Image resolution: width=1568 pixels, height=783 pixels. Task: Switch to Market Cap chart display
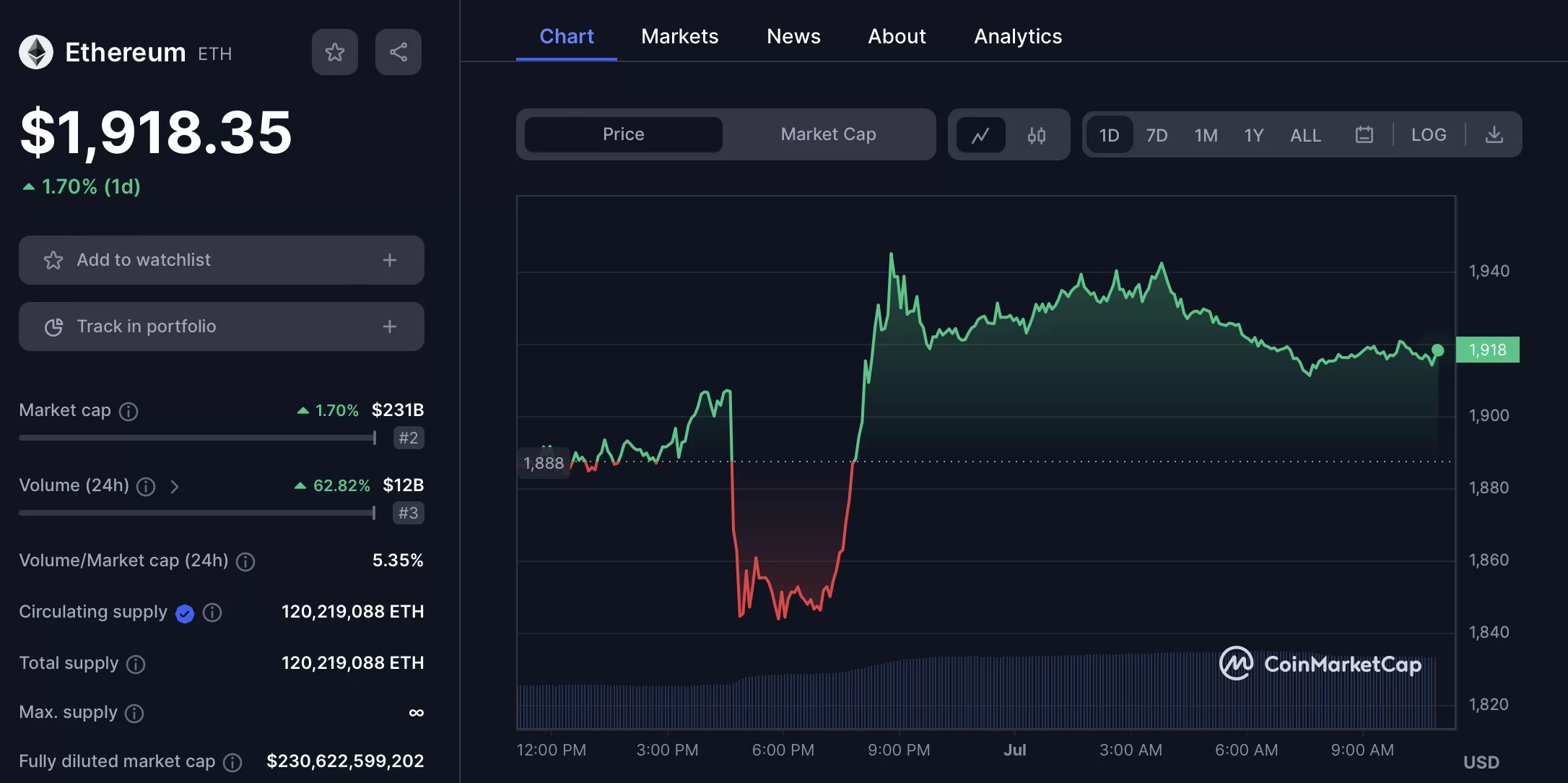(x=827, y=132)
